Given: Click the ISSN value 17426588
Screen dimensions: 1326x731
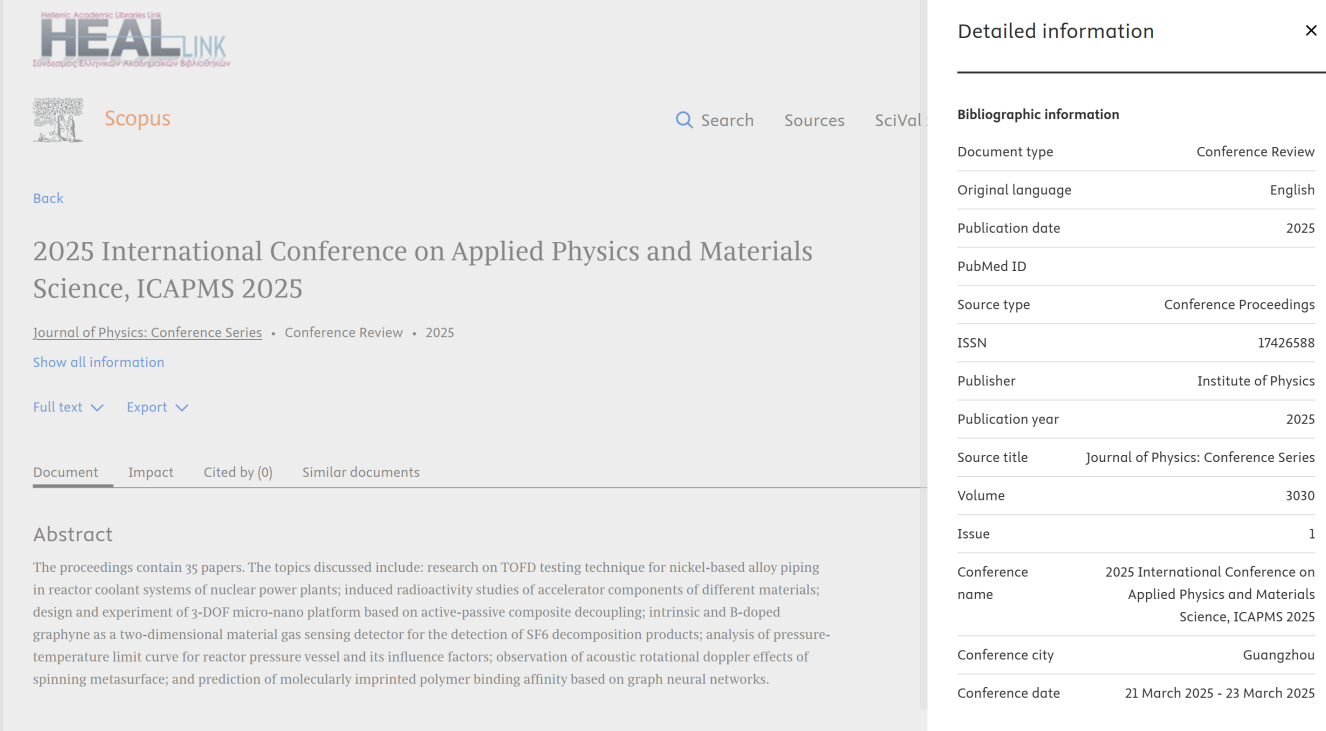Looking at the screenshot, I should coord(1286,343).
